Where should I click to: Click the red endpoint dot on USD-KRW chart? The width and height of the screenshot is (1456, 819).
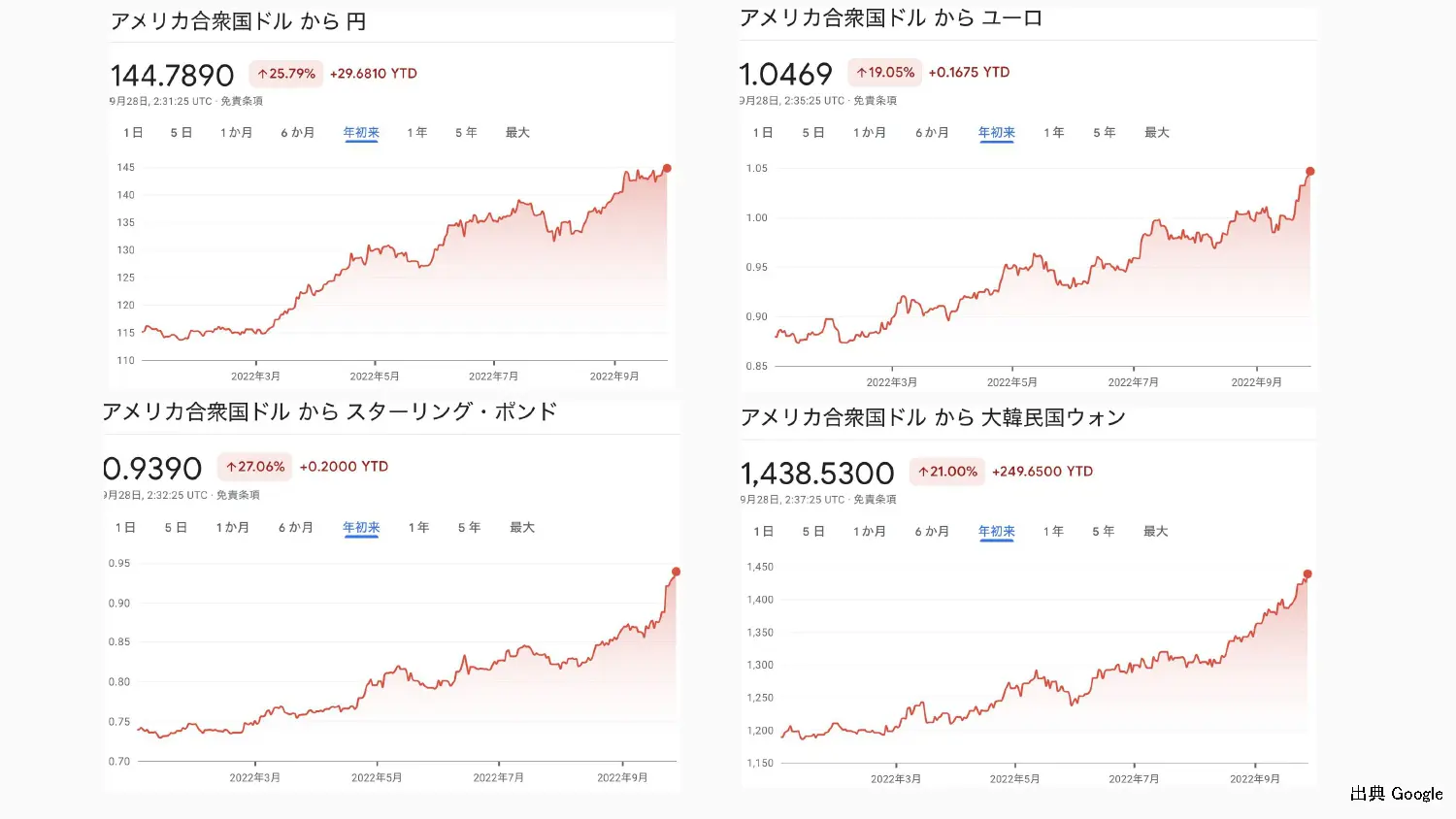click(1309, 573)
